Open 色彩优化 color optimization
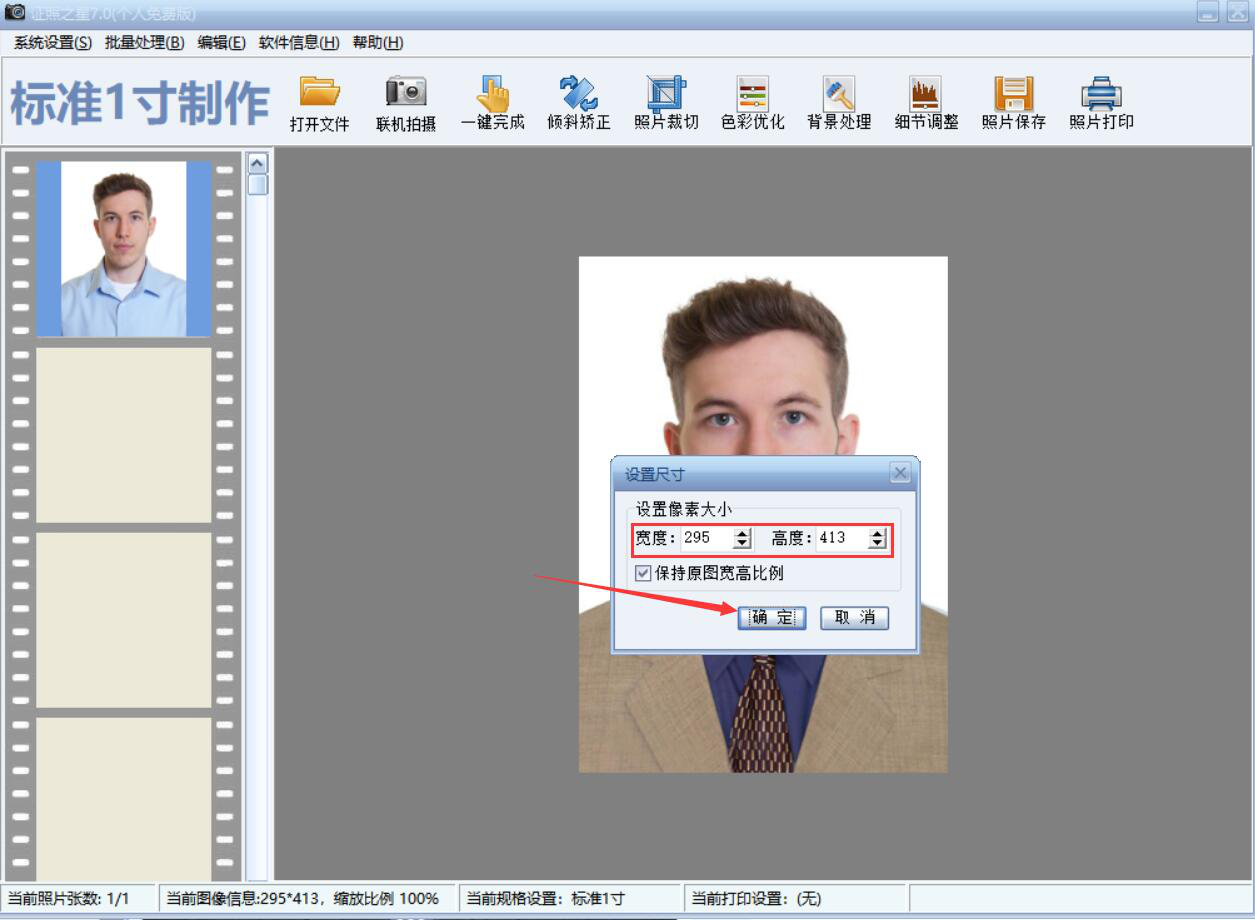Screen dimensions: 1255x920 click(753, 103)
